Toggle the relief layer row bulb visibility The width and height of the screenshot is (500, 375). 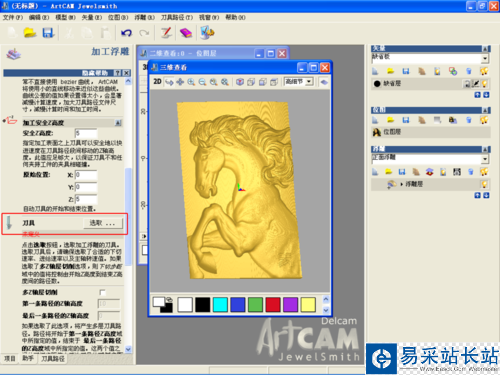(484, 184)
